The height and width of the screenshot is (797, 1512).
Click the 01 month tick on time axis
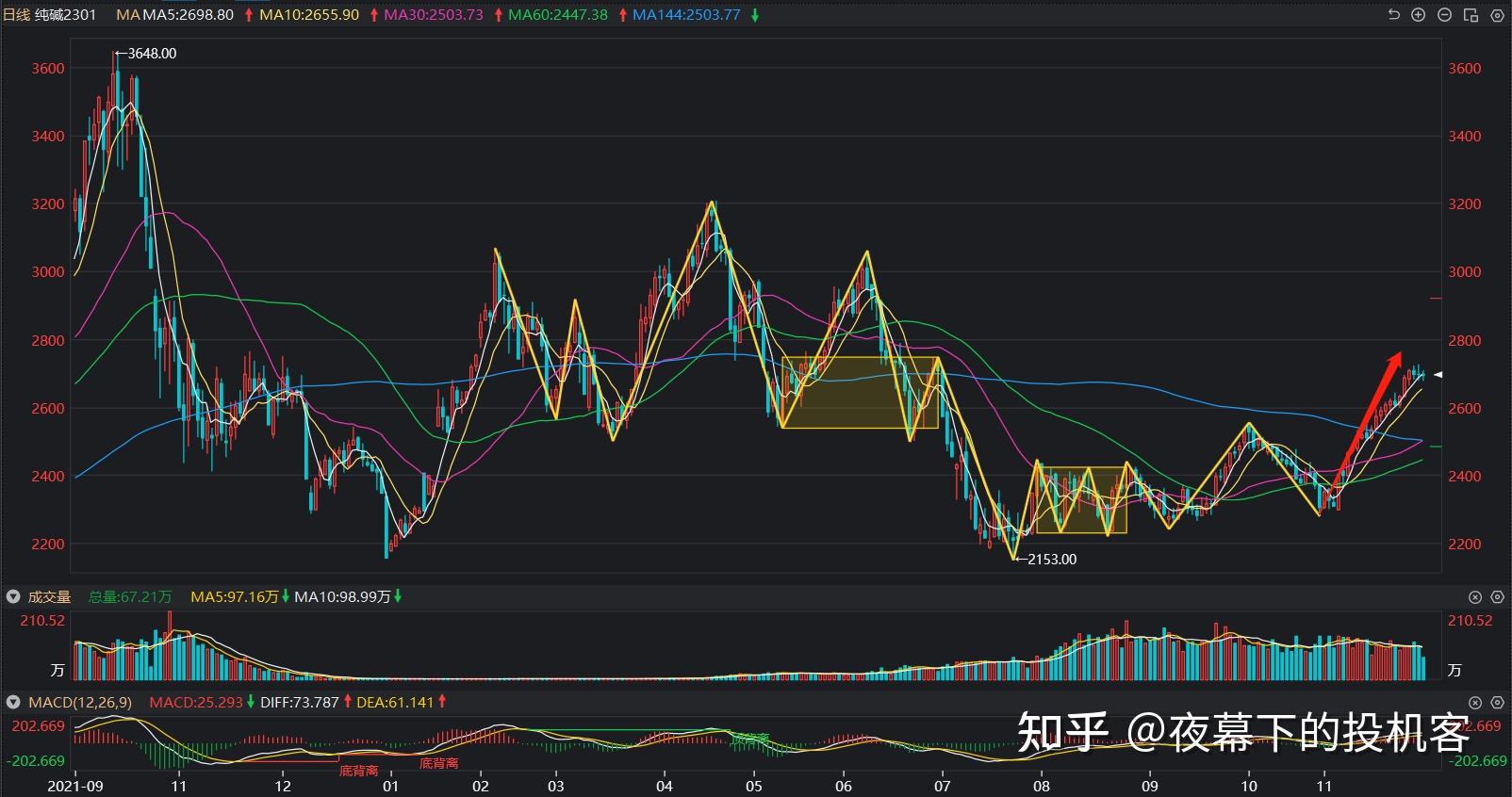pos(390,786)
